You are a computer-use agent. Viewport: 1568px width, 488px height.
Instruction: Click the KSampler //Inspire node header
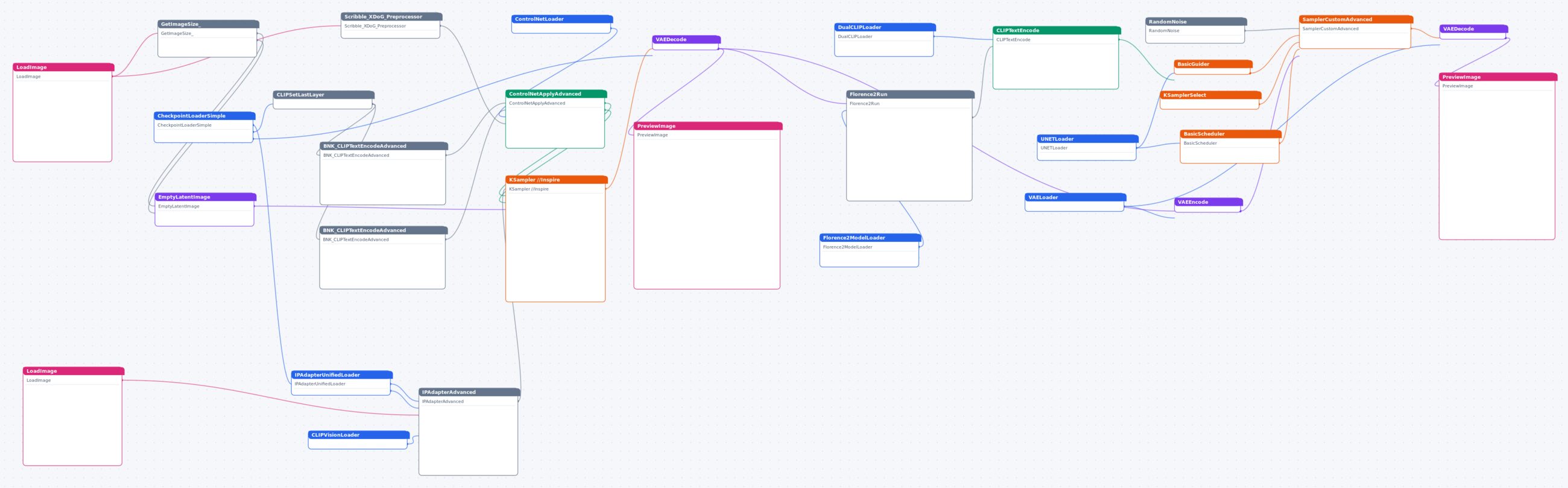tap(557, 180)
